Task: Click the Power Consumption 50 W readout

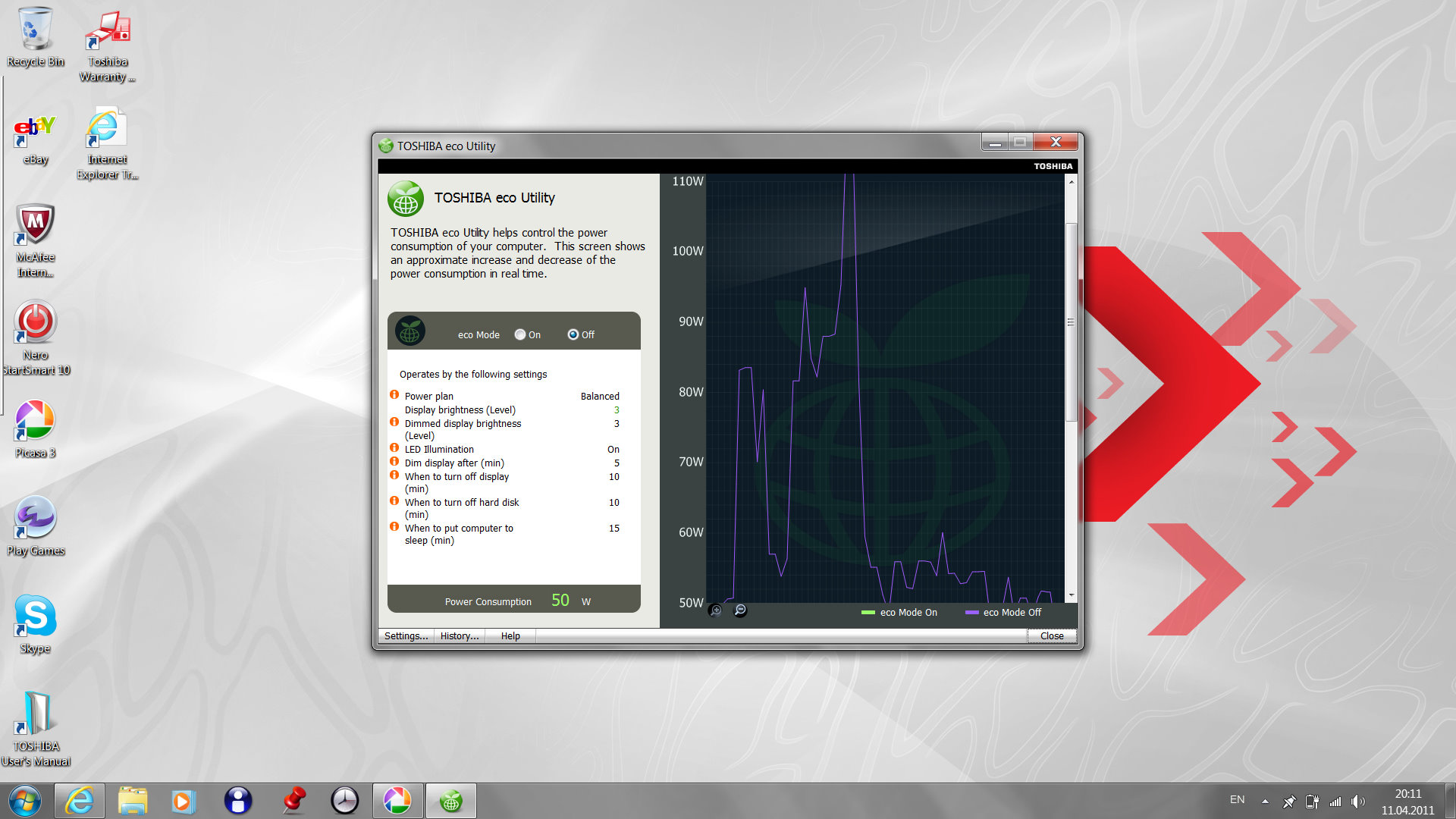Action: coord(513,600)
